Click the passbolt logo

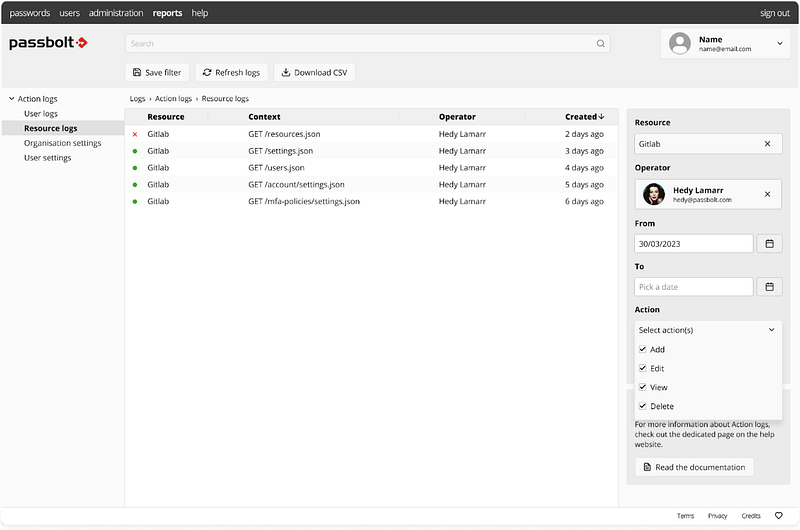pos(48,42)
